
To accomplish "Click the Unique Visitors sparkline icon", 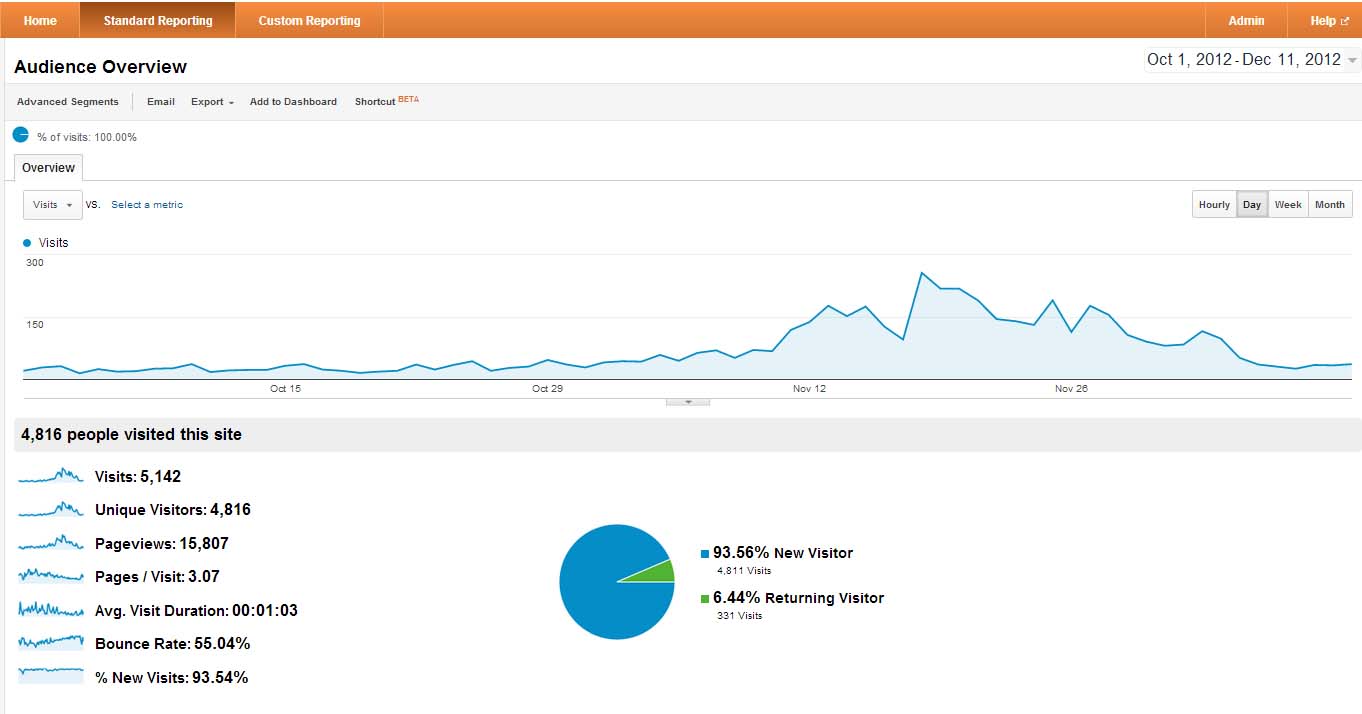I will [51, 509].
